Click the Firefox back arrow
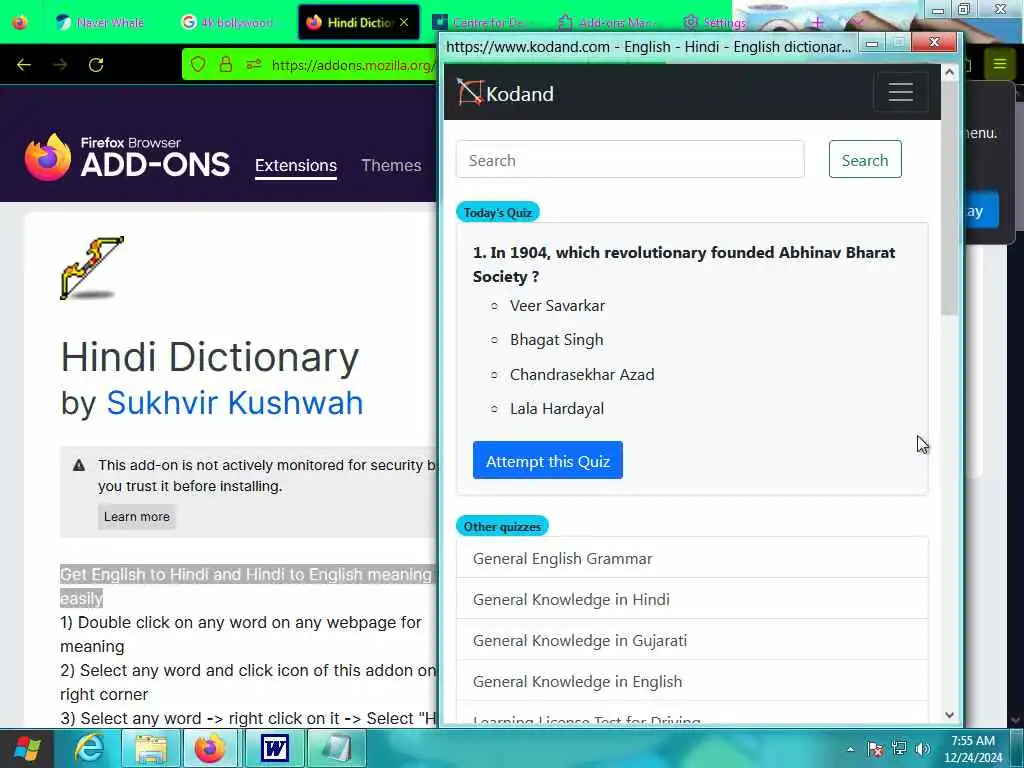Screen dimensions: 1024x768 (24, 65)
